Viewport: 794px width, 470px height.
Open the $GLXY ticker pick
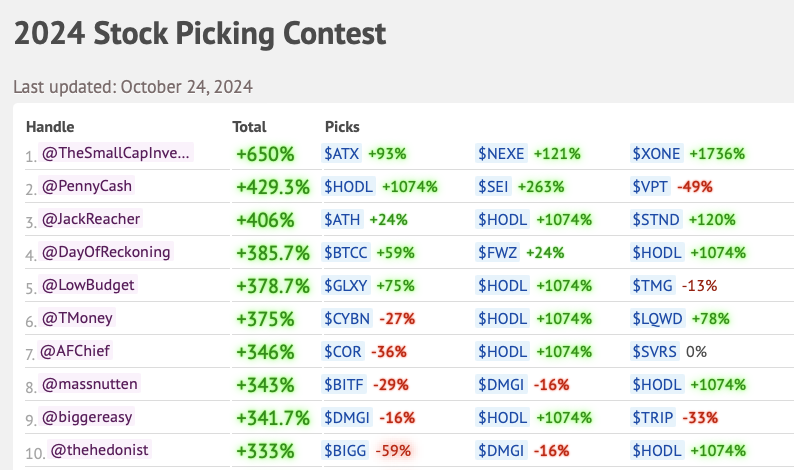346,285
